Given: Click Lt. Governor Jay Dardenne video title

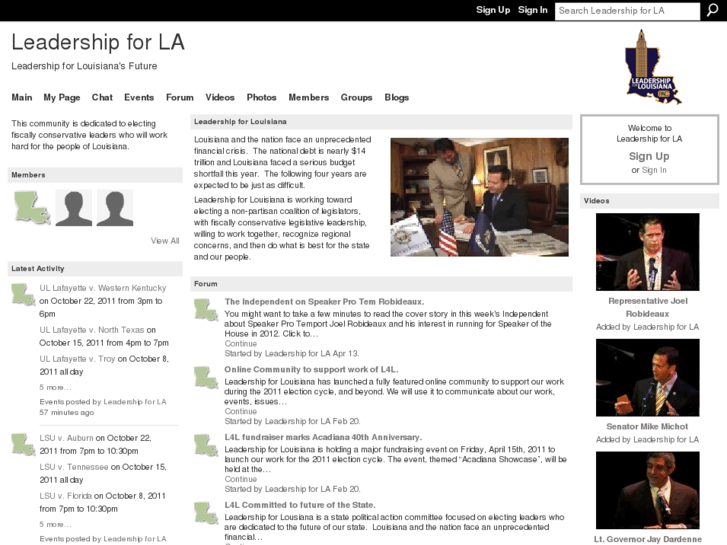Looking at the screenshot, I should 648,539.
